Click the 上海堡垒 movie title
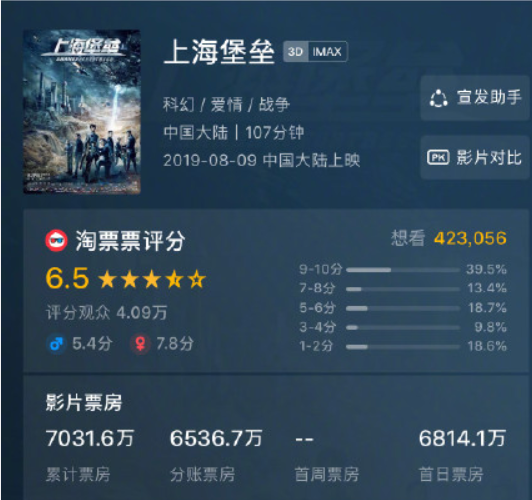This screenshot has width=532, height=500. coord(219,52)
